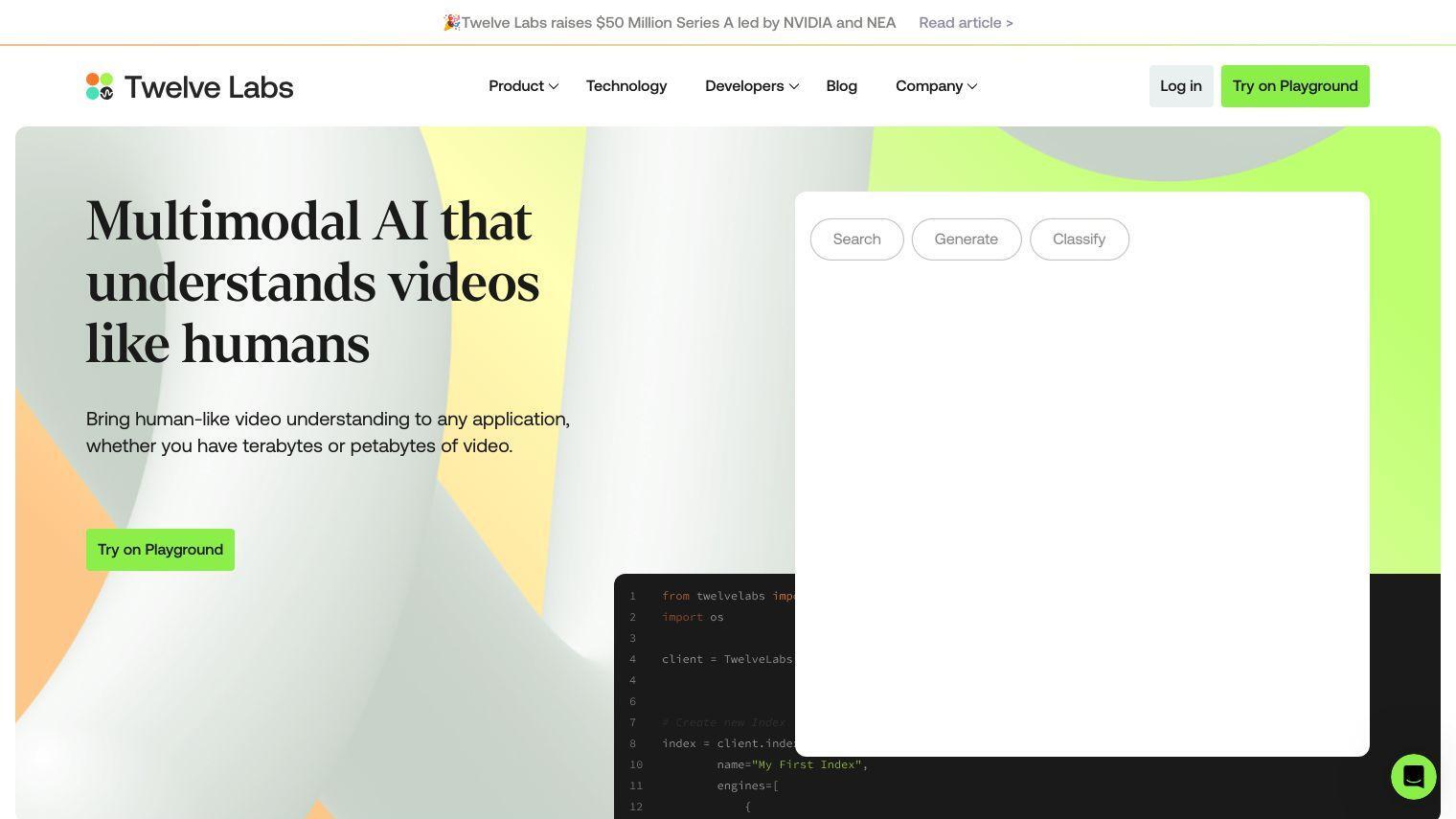Click the 'client = TwelveLabs' code line
The image size is (1456, 819).
click(727, 659)
